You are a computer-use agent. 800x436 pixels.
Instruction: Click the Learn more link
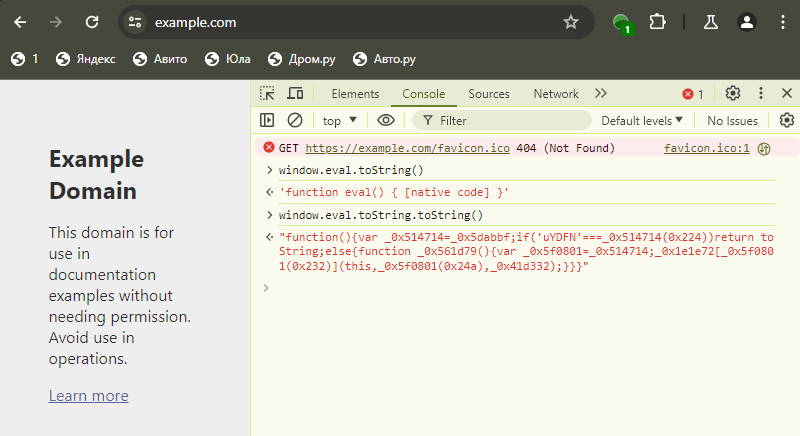88,396
